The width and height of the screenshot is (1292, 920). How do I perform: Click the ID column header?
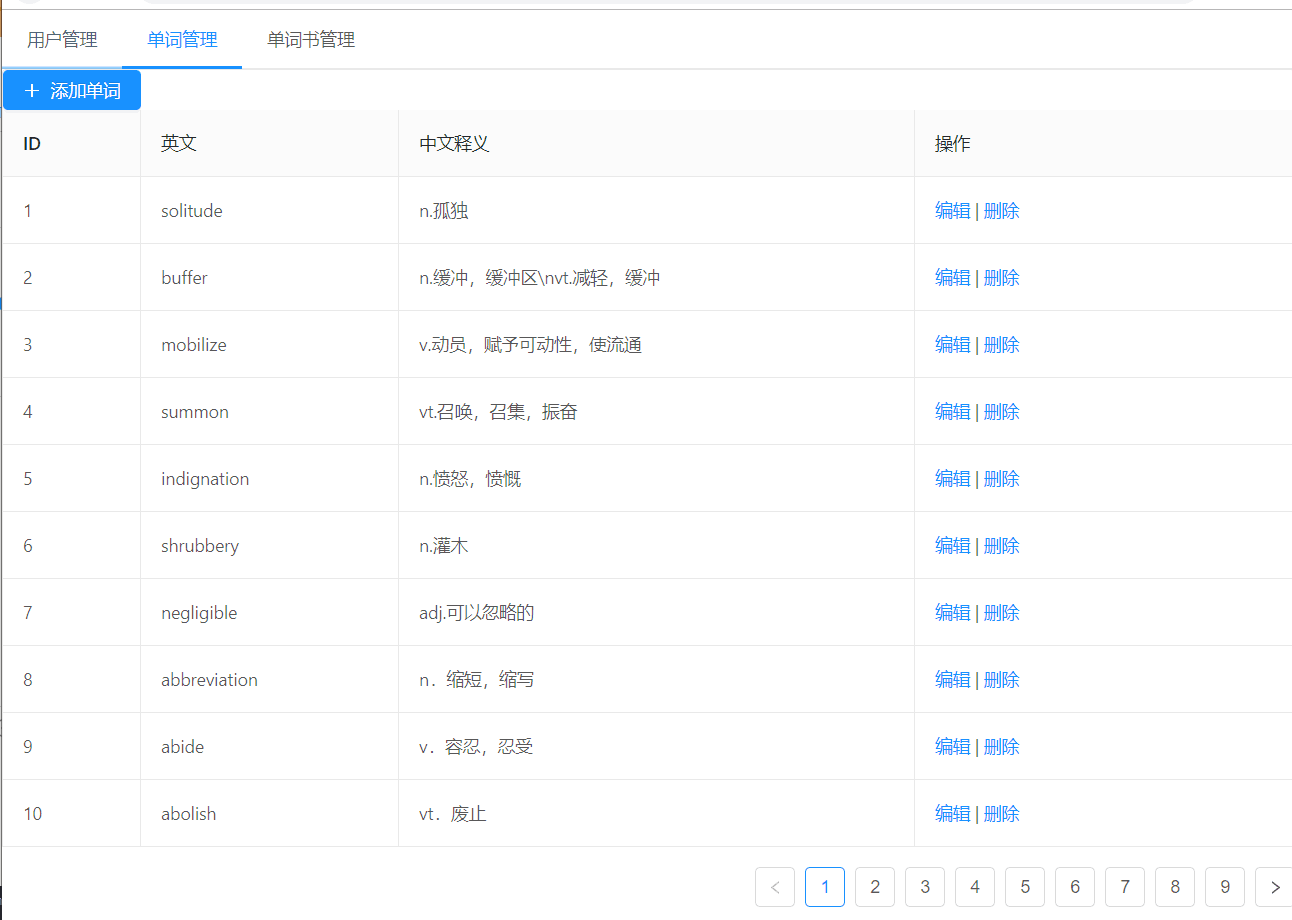tap(72, 144)
